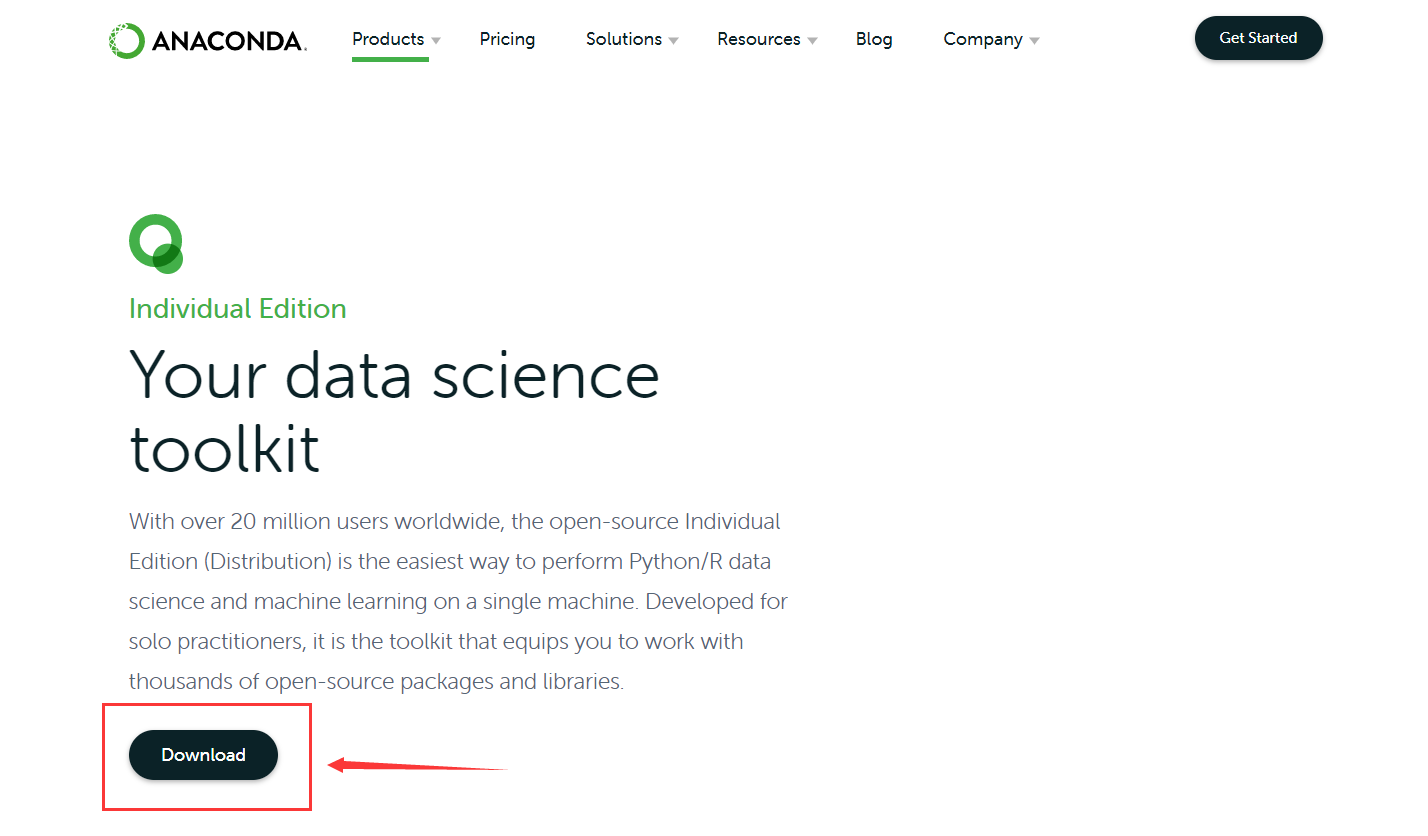Click the "Your data science toolkit" headline
Viewport: 1428px width, 836px height.
[x=395, y=411]
